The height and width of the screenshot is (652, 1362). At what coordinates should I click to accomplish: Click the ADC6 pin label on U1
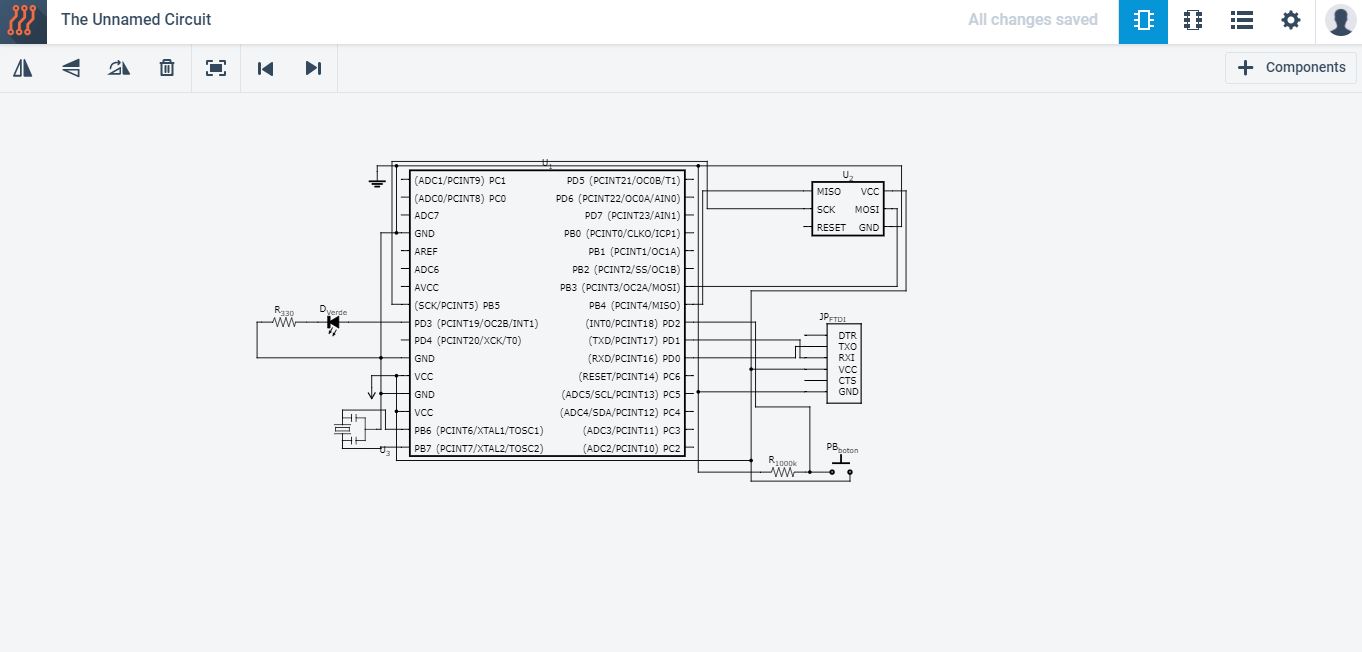(x=426, y=270)
